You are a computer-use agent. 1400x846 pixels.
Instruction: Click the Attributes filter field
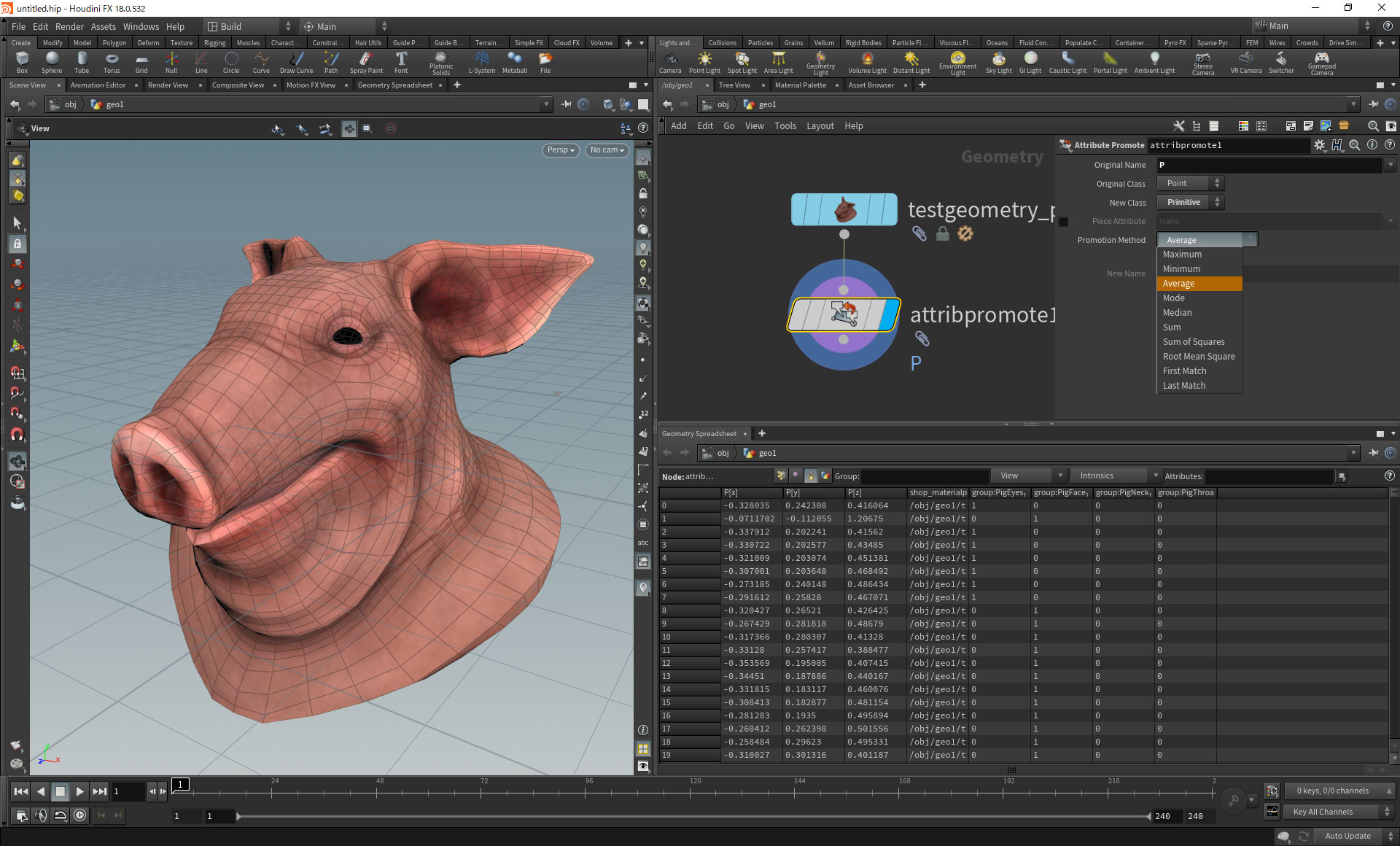coord(1269,476)
